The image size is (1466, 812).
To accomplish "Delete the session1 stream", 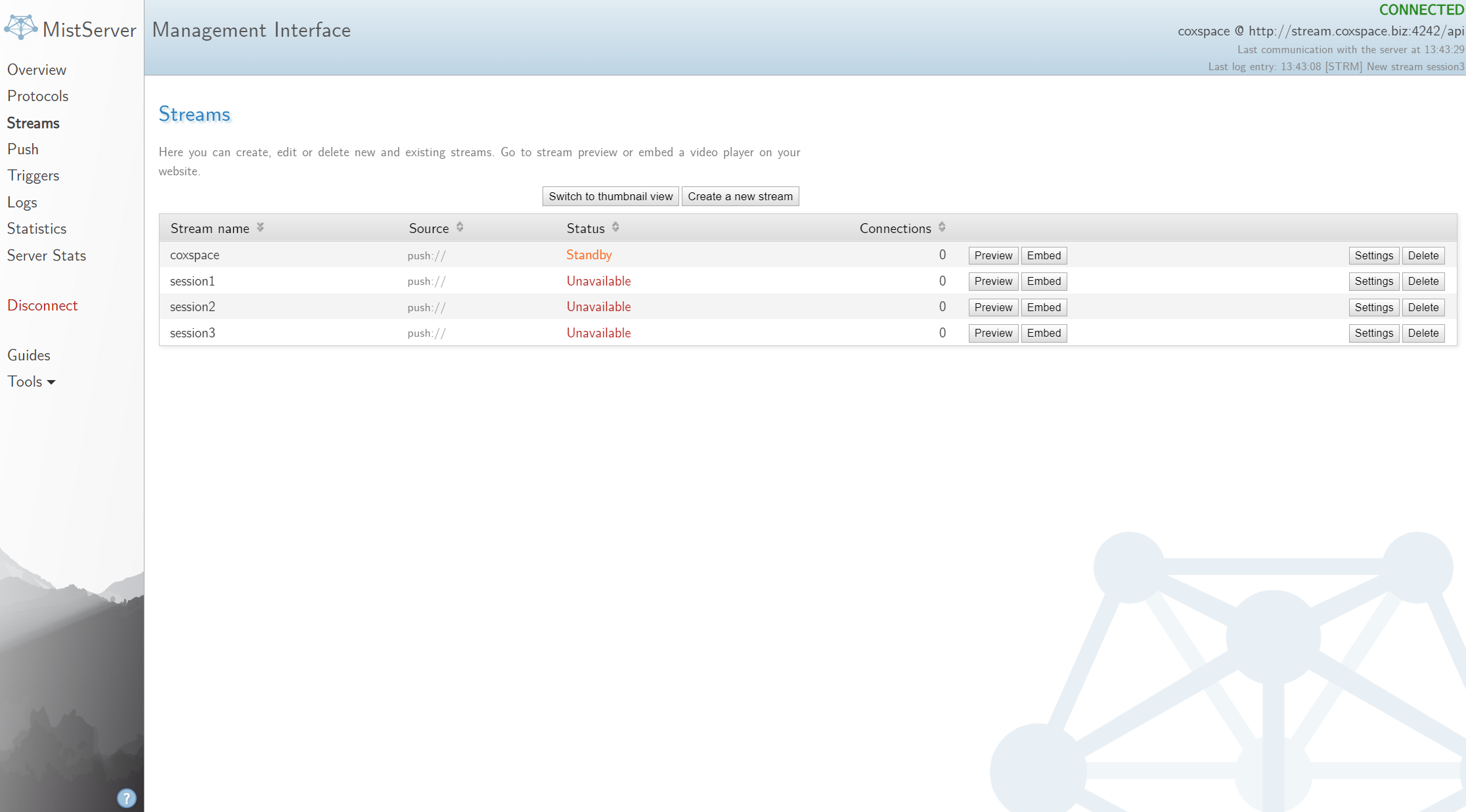I will point(1423,281).
